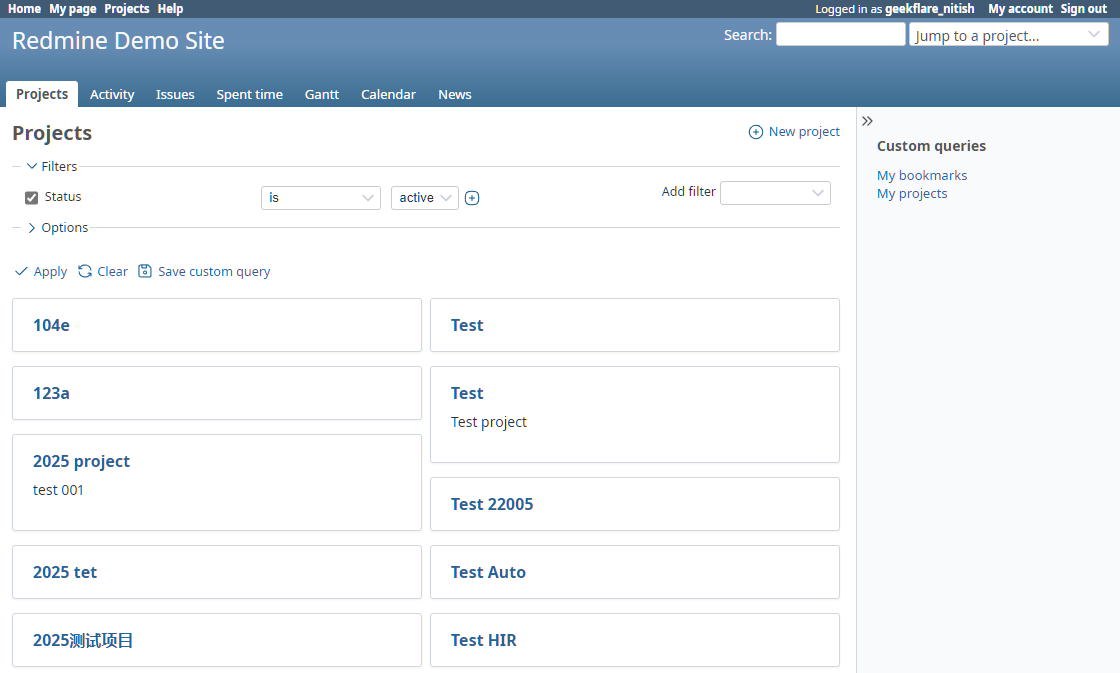Click the Clear link text
1120x673 pixels.
(x=112, y=271)
